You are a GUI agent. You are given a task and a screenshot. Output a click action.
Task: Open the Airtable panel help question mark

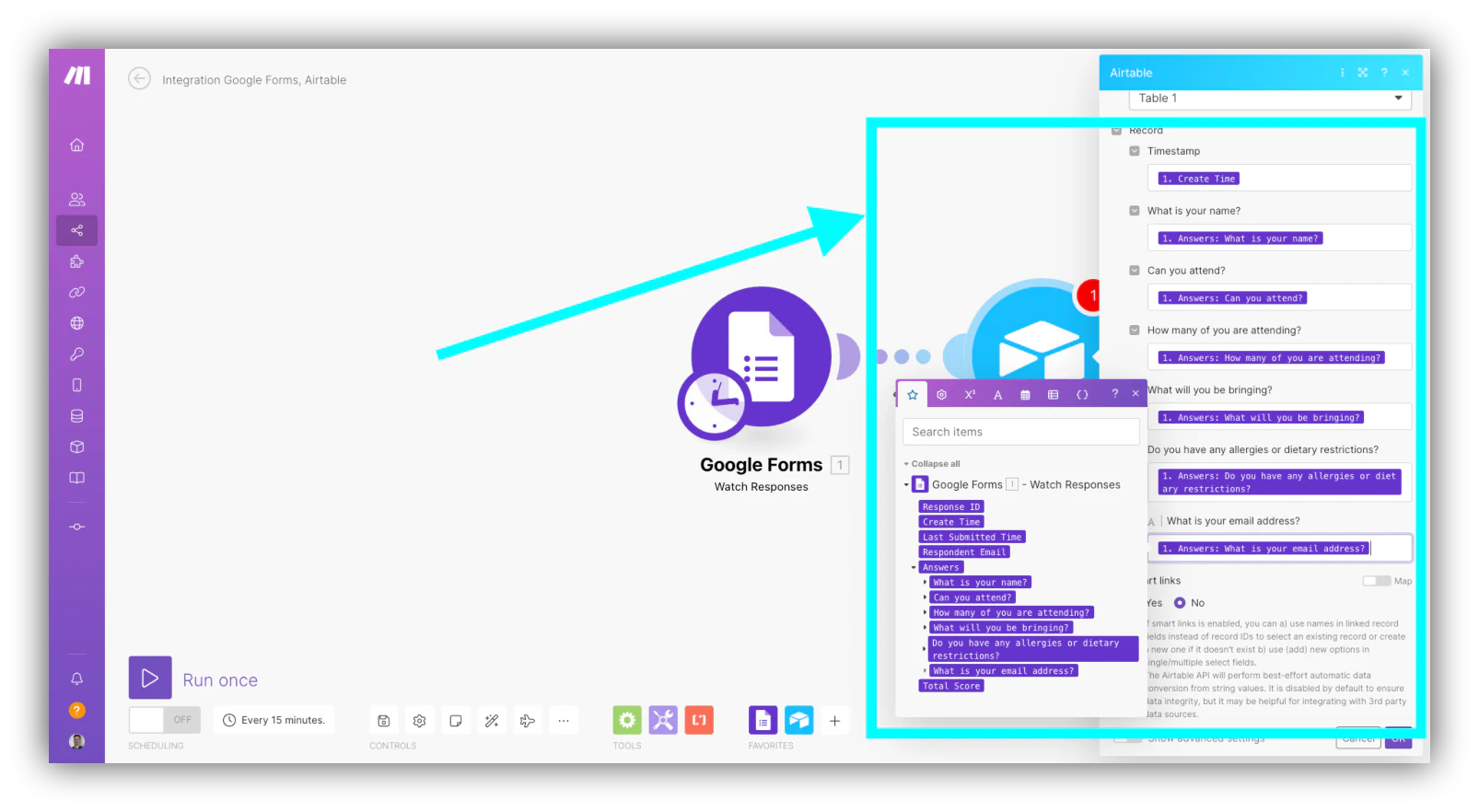pyautogui.click(x=1384, y=73)
